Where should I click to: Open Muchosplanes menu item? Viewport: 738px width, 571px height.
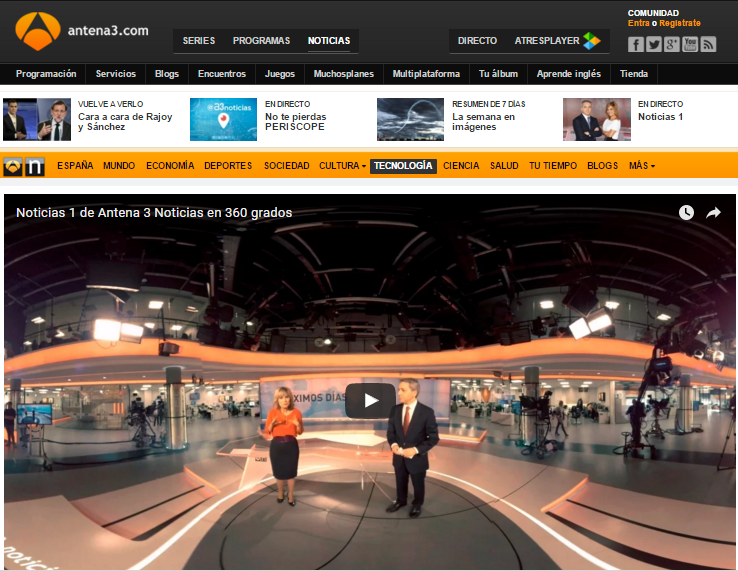tap(344, 74)
